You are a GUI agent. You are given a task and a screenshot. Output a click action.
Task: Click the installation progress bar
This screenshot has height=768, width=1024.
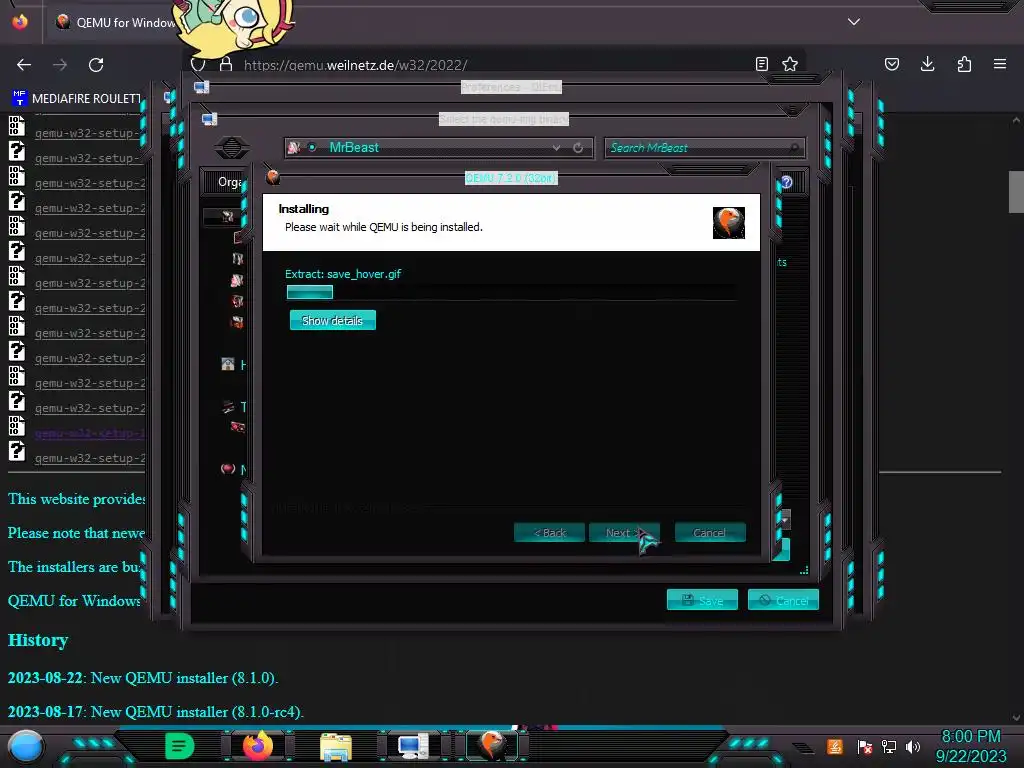click(x=511, y=292)
